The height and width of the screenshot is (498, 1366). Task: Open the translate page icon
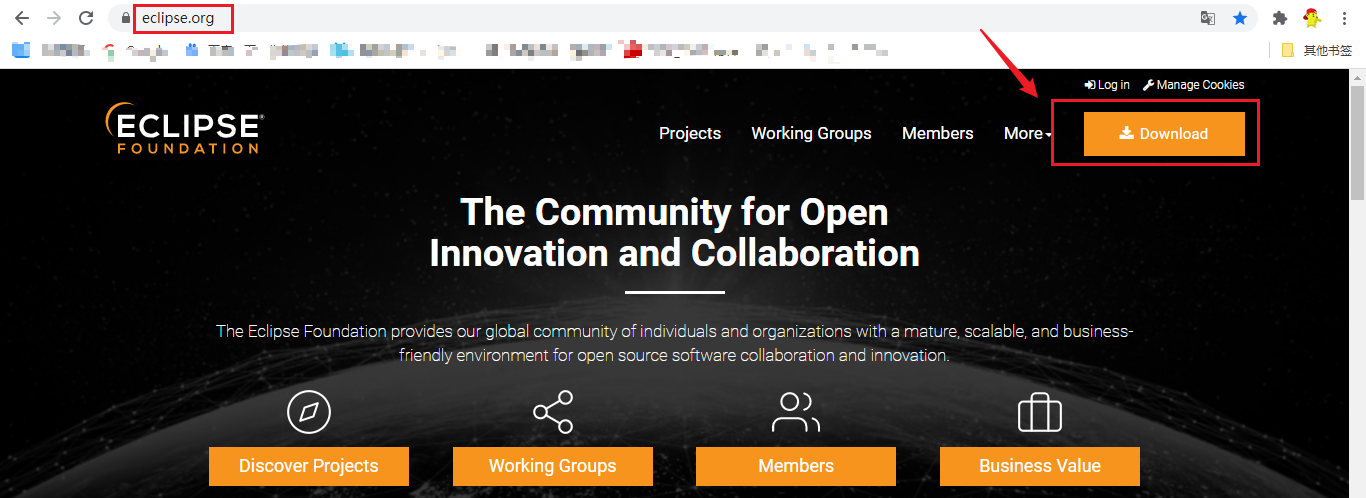click(x=1208, y=18)
